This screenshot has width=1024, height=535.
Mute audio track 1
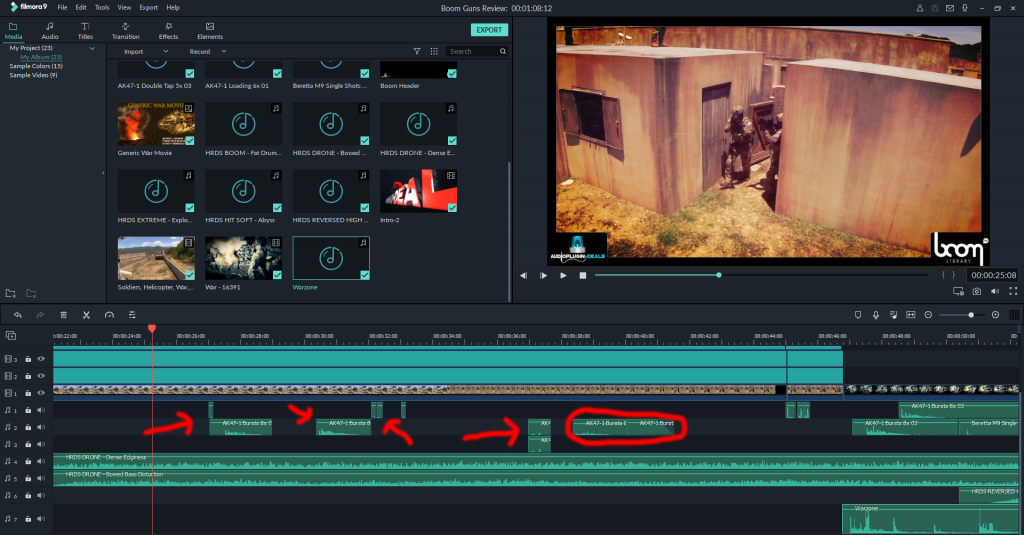tap(41, 410)
